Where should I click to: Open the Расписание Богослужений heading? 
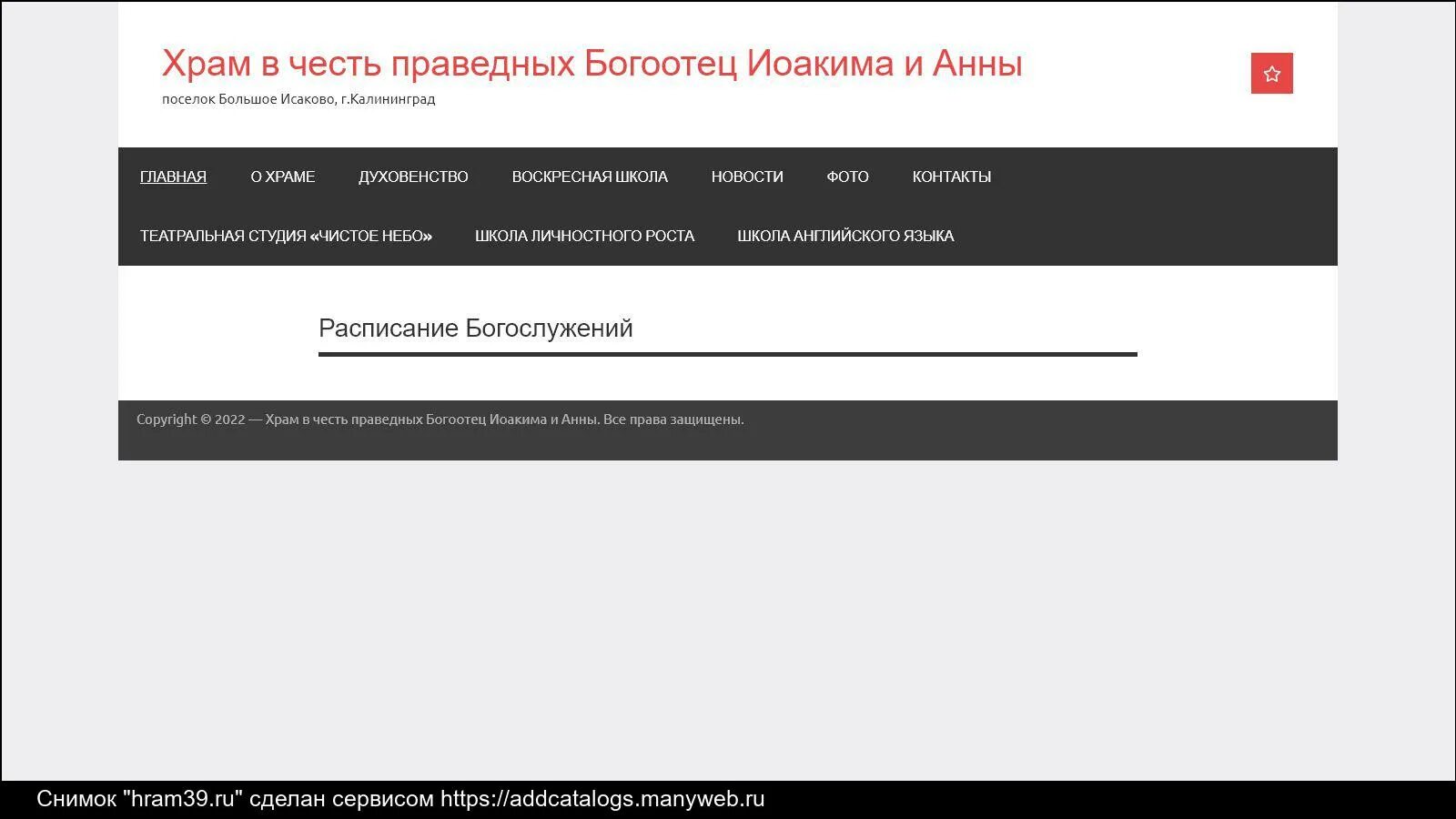point(475,329)
